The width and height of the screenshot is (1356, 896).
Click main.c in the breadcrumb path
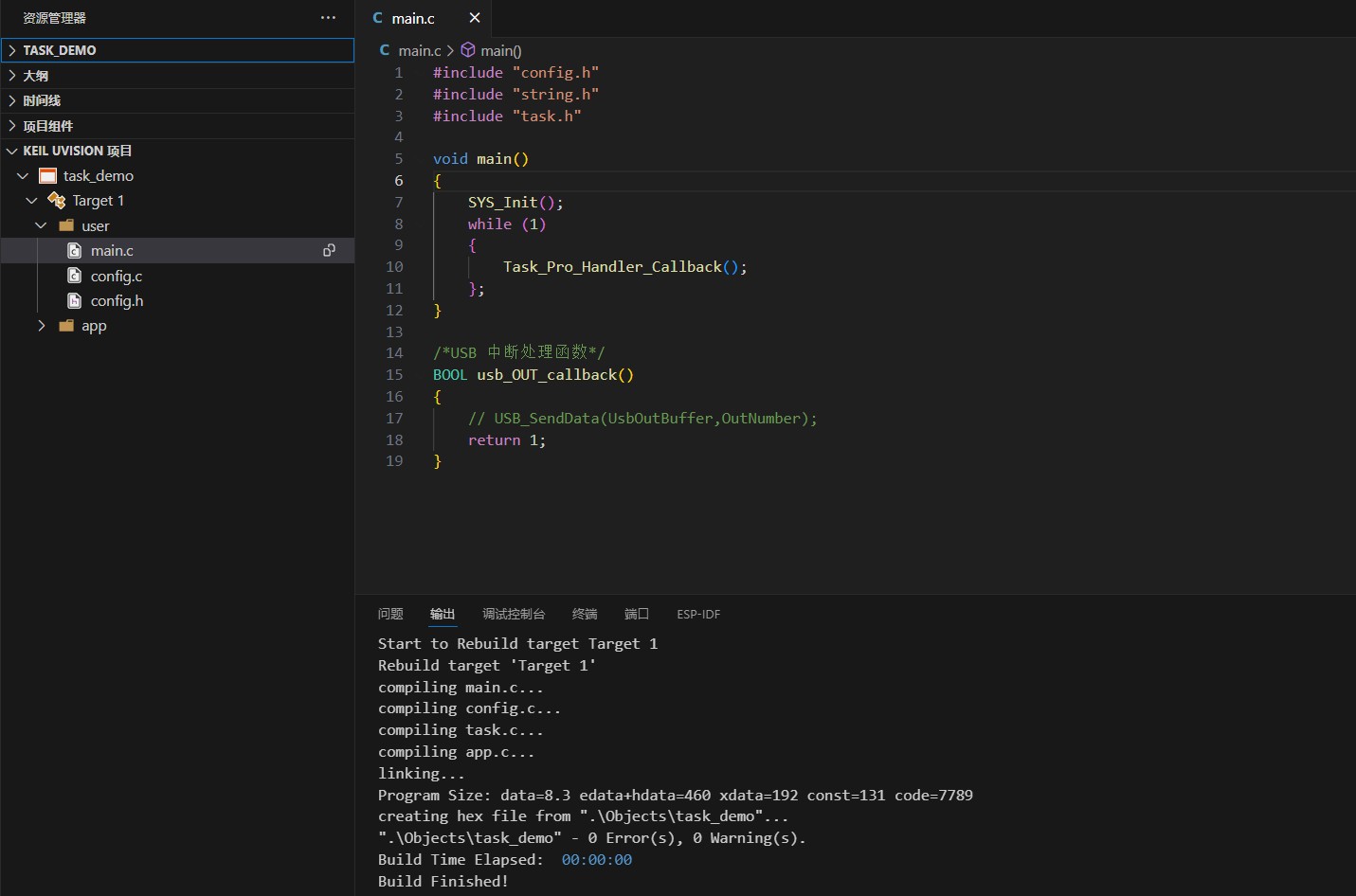[420, 50]
